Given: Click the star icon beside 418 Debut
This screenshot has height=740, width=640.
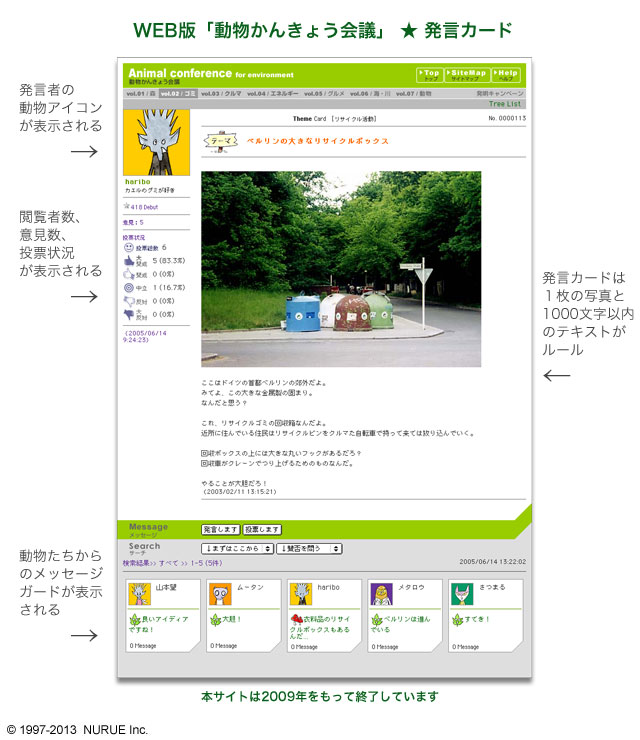Looking at the screenshot, I should [126, 206].
